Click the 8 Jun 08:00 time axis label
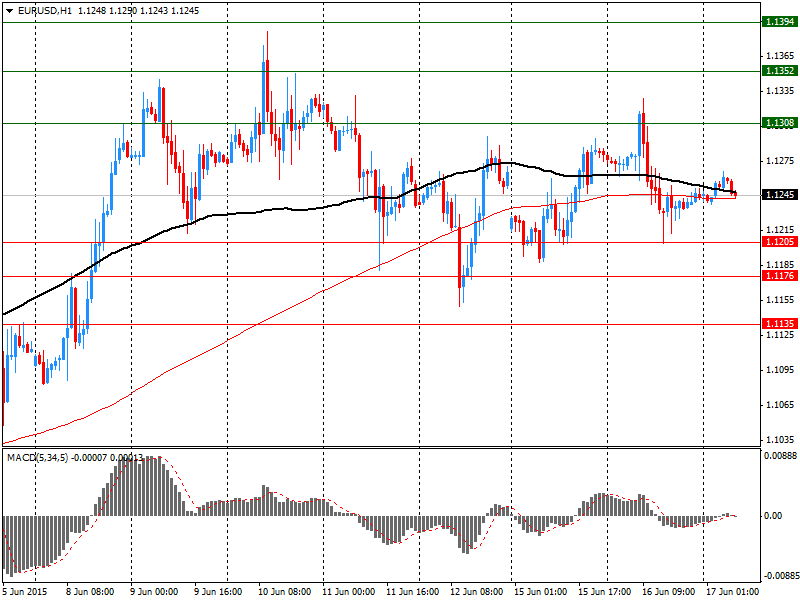This screenshot has height=600, width=800. (x=90, y=592)
